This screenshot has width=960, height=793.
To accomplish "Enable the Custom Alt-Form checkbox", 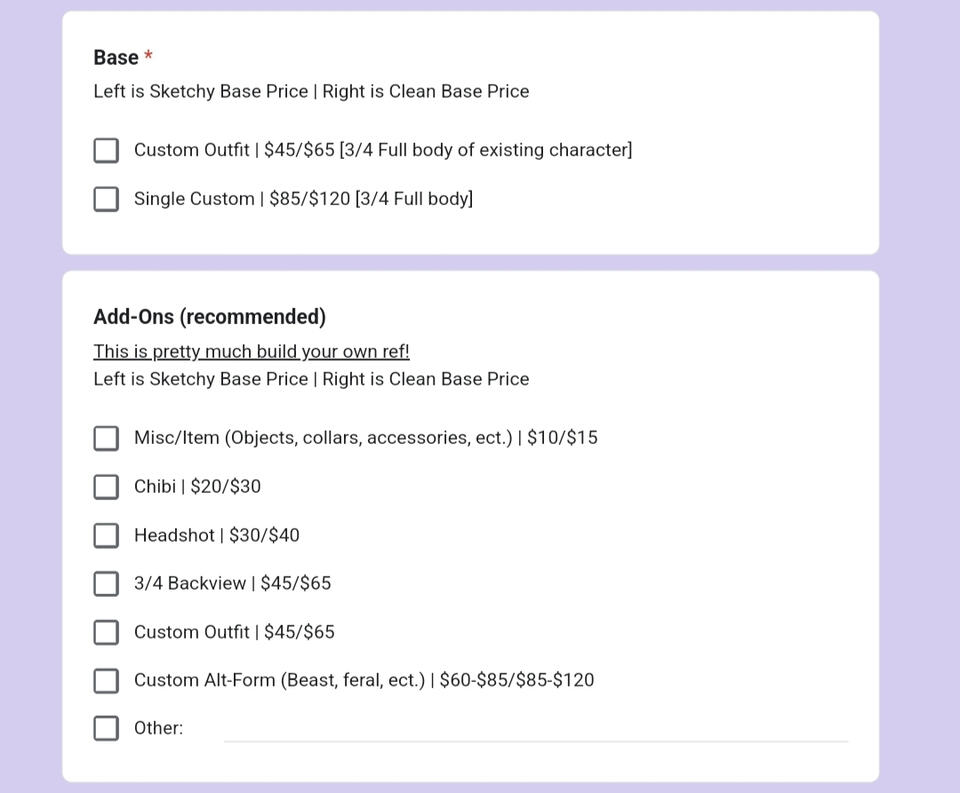I will coord(106,680).
